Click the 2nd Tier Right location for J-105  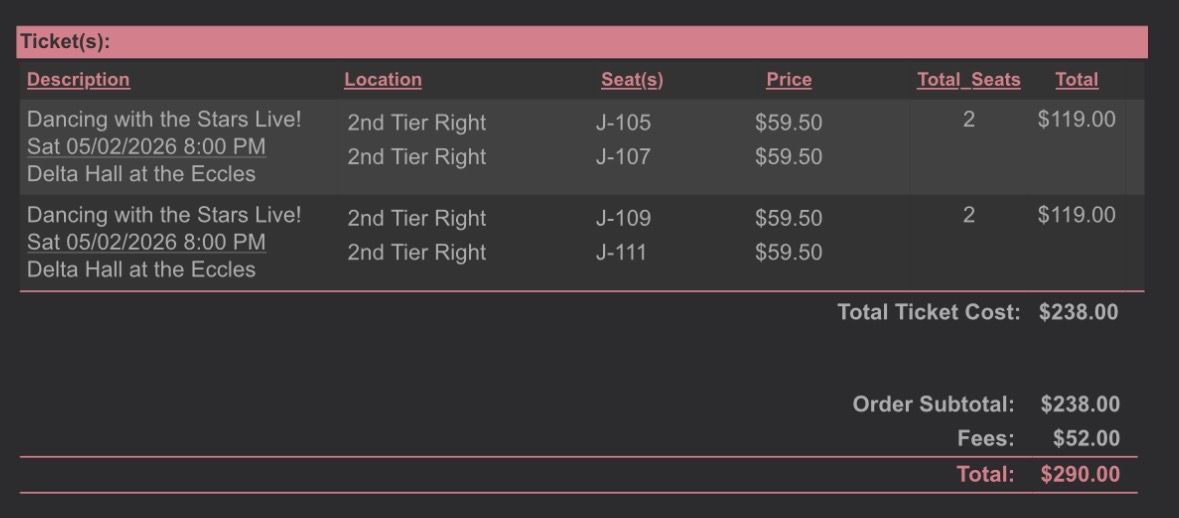(416, 123)
